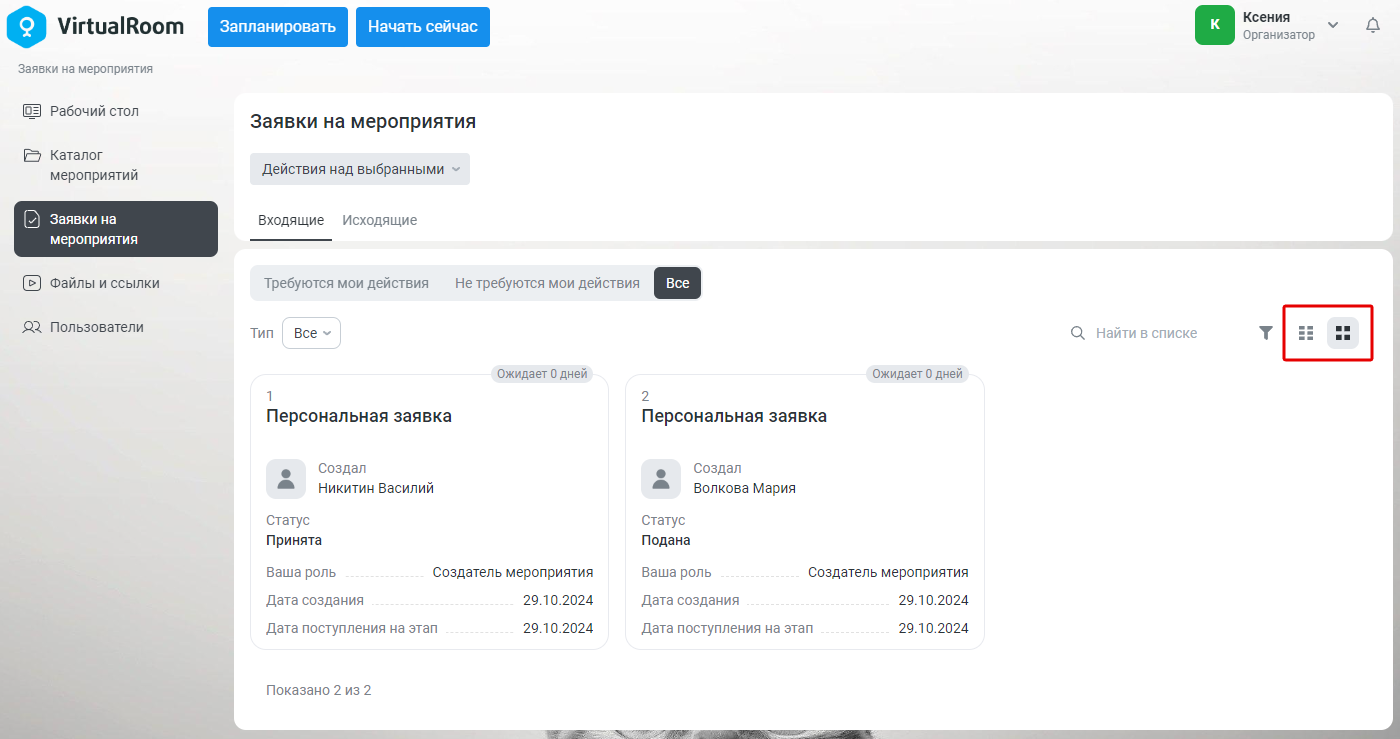
Task: Click Ожидает 0 дней badge on card 1
Action: coord(542,374)
